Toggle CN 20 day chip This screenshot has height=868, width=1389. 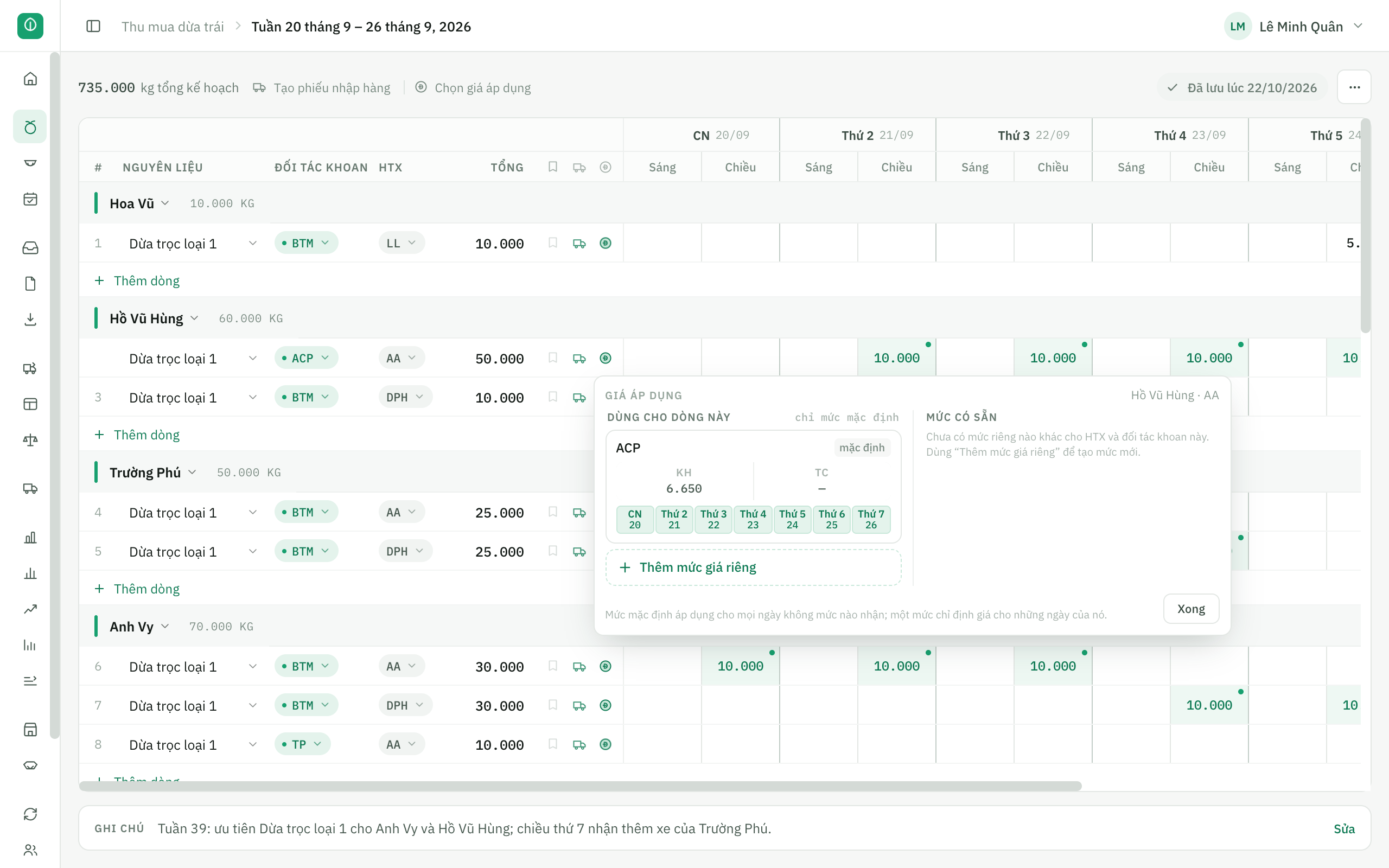click(635, 520)
